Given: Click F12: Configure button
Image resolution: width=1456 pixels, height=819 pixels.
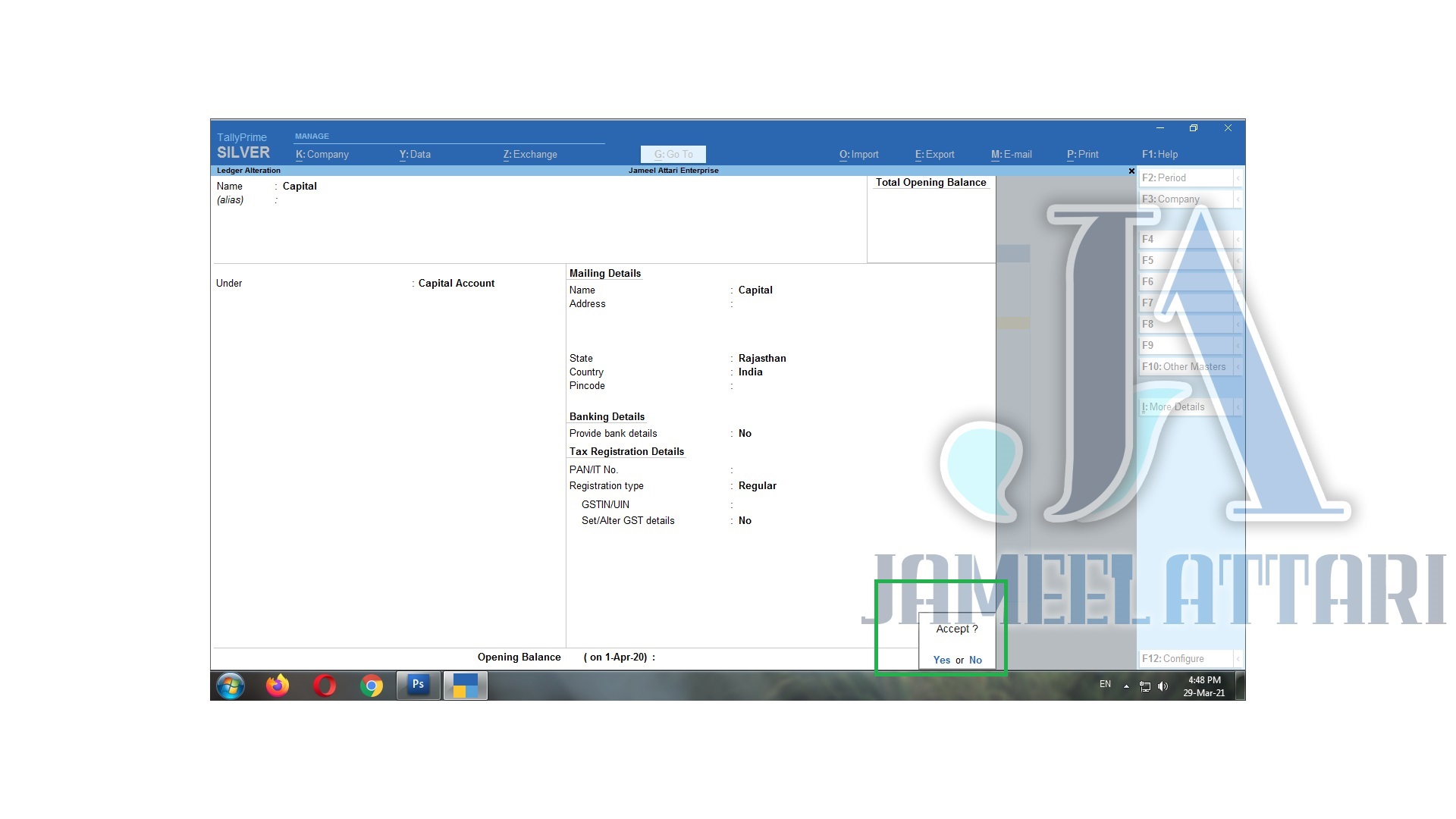Looking at the screenshot, I should point(1185,659).
